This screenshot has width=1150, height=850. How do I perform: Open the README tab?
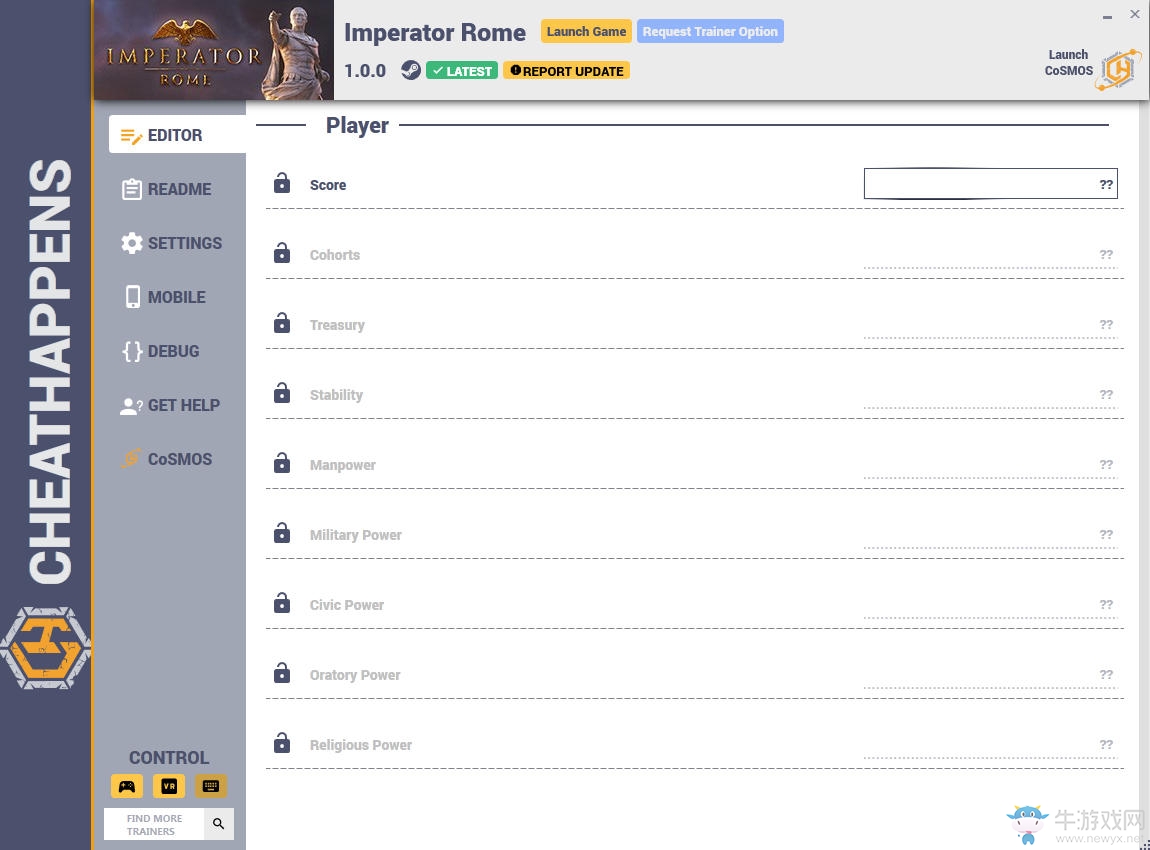(x=166, y=189)
